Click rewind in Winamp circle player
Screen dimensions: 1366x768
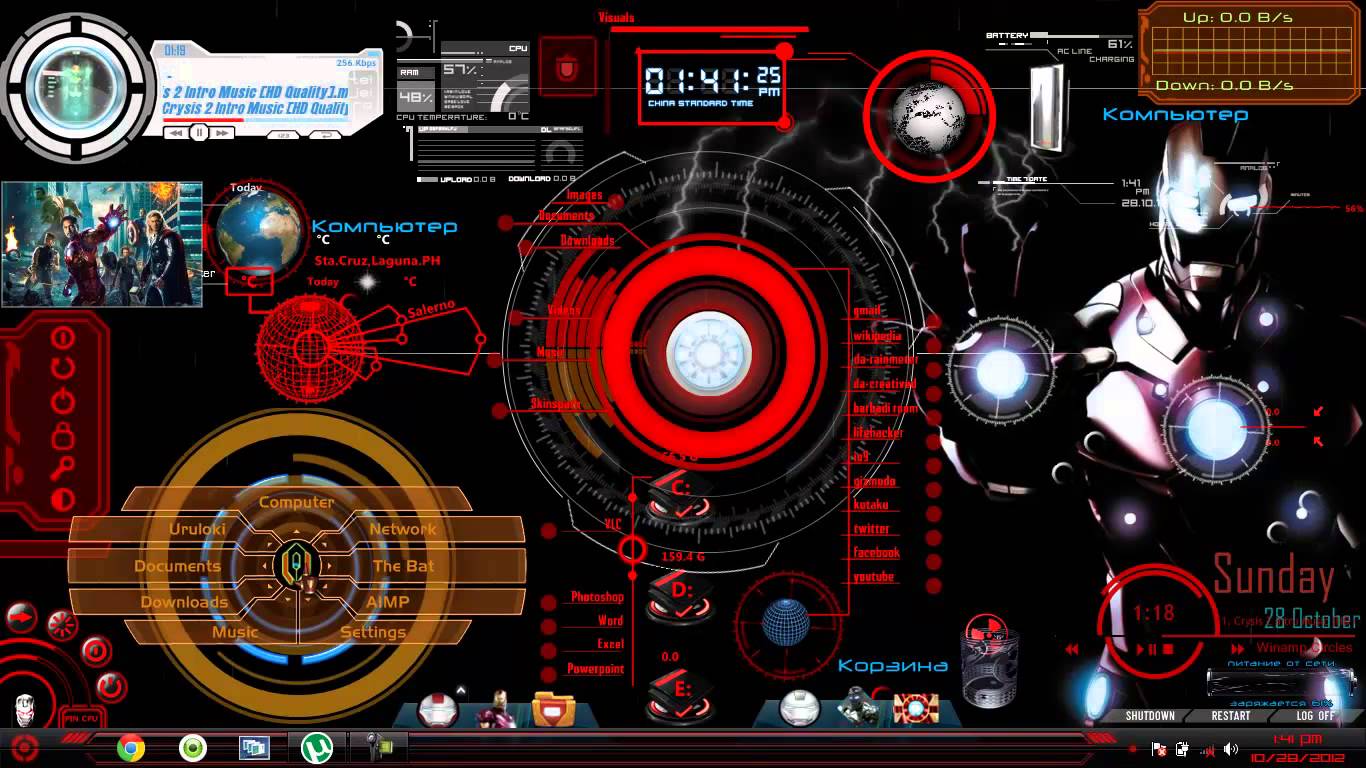point(1071,649)
